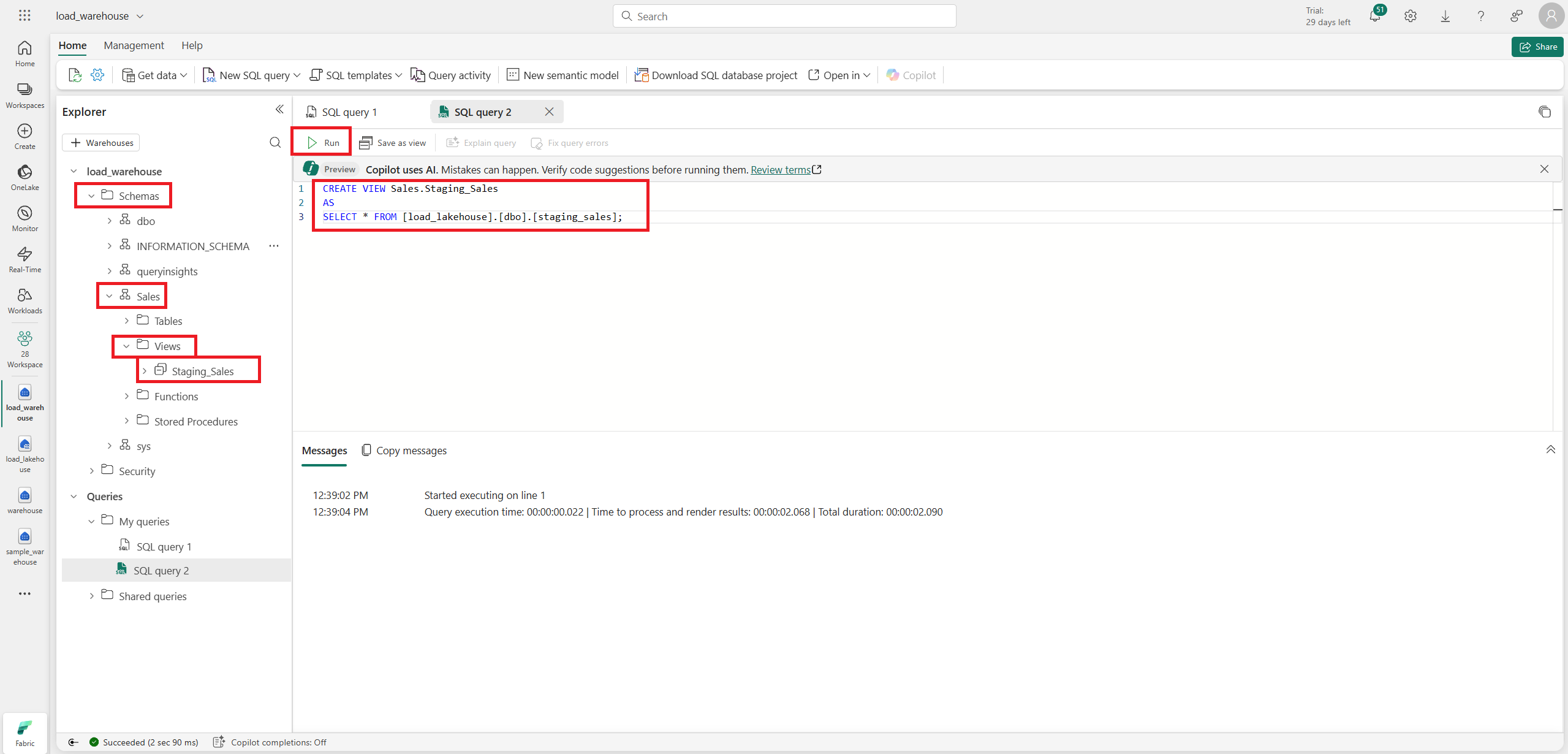Click the top Search input field
The width and height of the screenshot is (1568, 754).
tap(784, 16)
